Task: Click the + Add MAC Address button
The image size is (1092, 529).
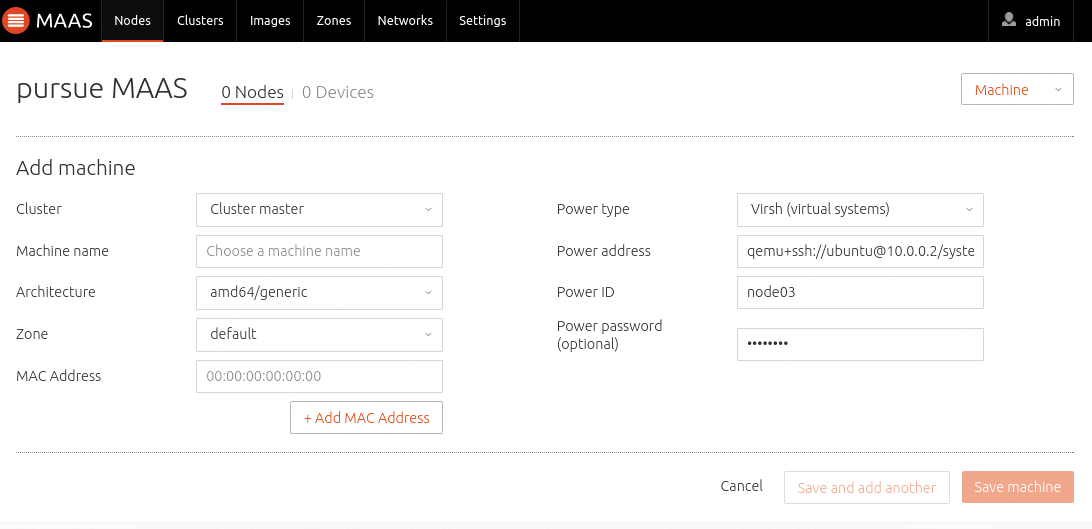Action: pyautogui.click(x=366, y=418)
